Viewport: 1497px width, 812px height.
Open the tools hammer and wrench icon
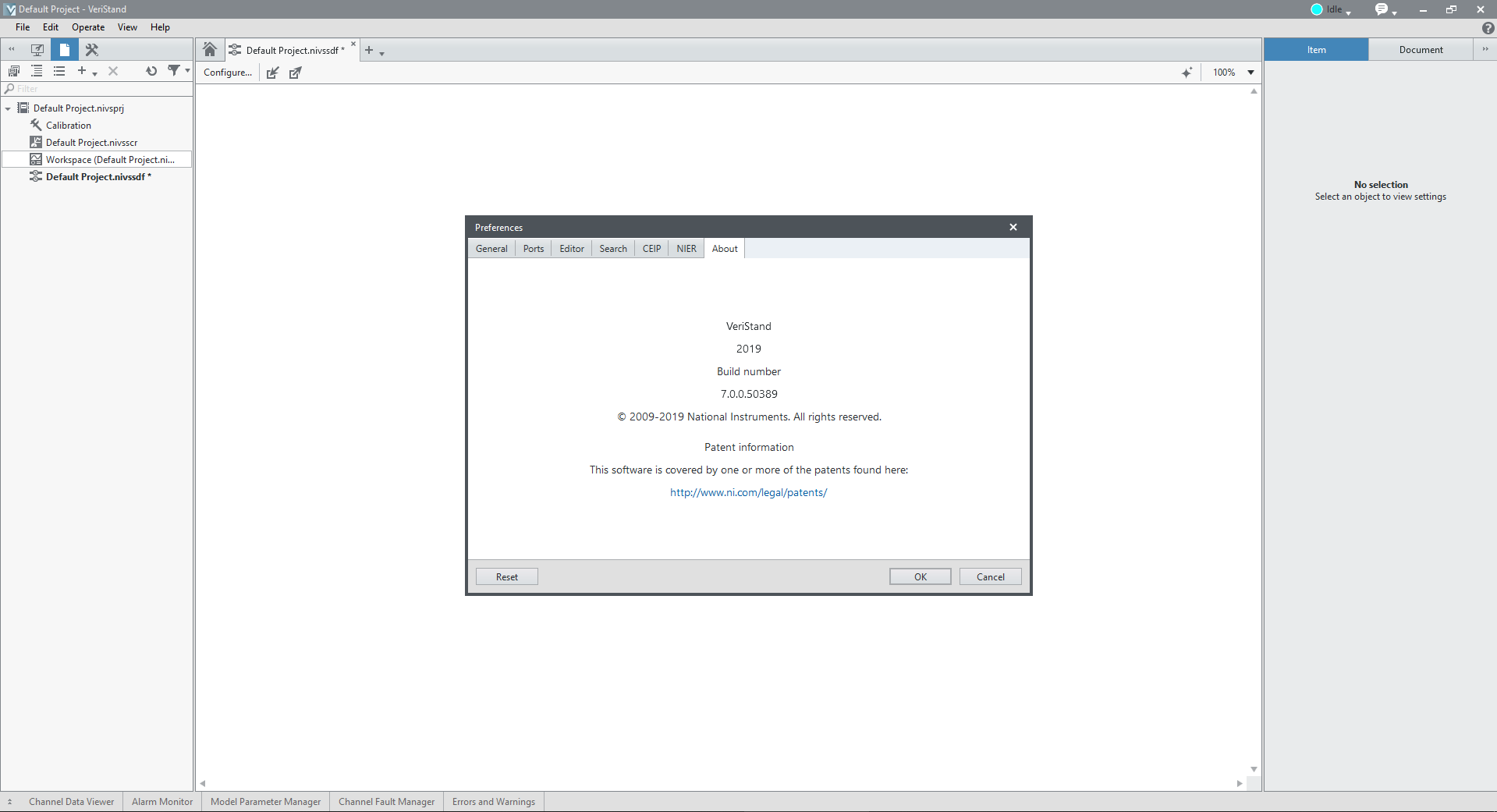pos(92,49)
